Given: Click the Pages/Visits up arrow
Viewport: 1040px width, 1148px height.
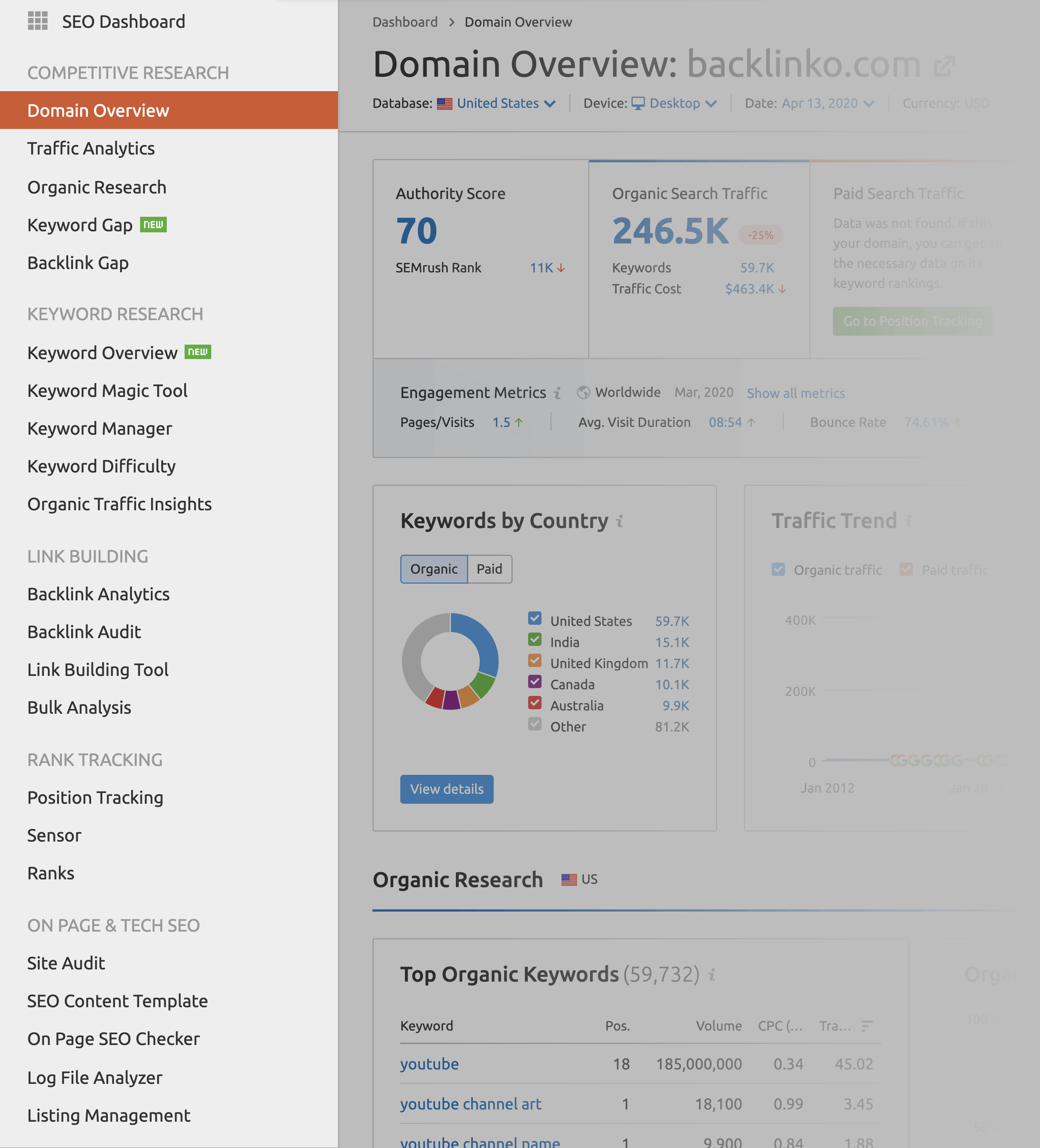Looking at the screenshot, I should pyautogui.click(x=519, y=422).
